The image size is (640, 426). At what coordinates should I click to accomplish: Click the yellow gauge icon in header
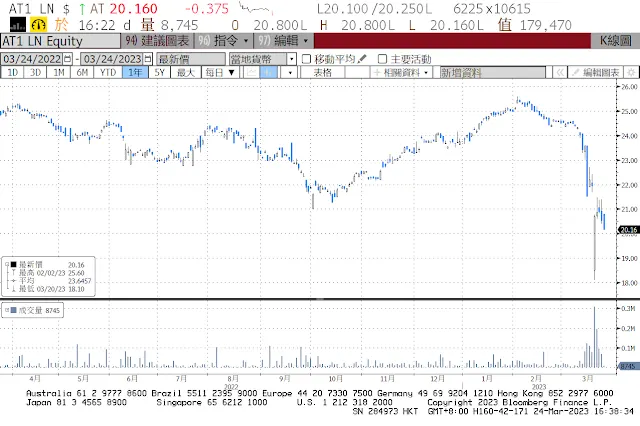39,25
